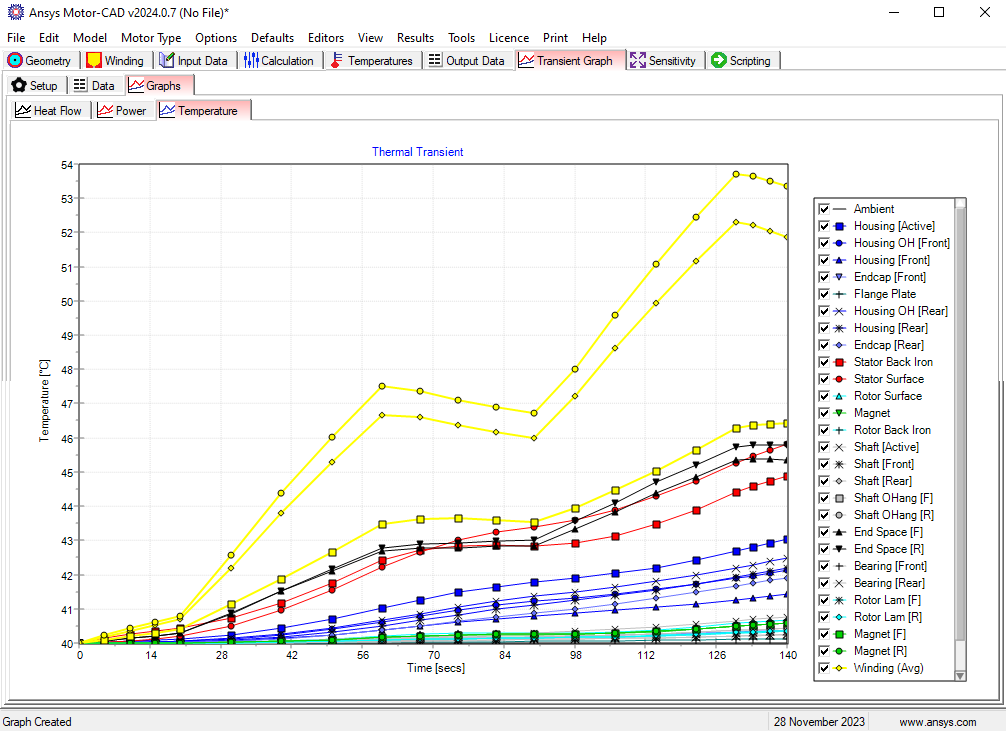This screenshot has width=1006, height=731.
Task: Open the Results menu
Action: click(x=415, y=38)
